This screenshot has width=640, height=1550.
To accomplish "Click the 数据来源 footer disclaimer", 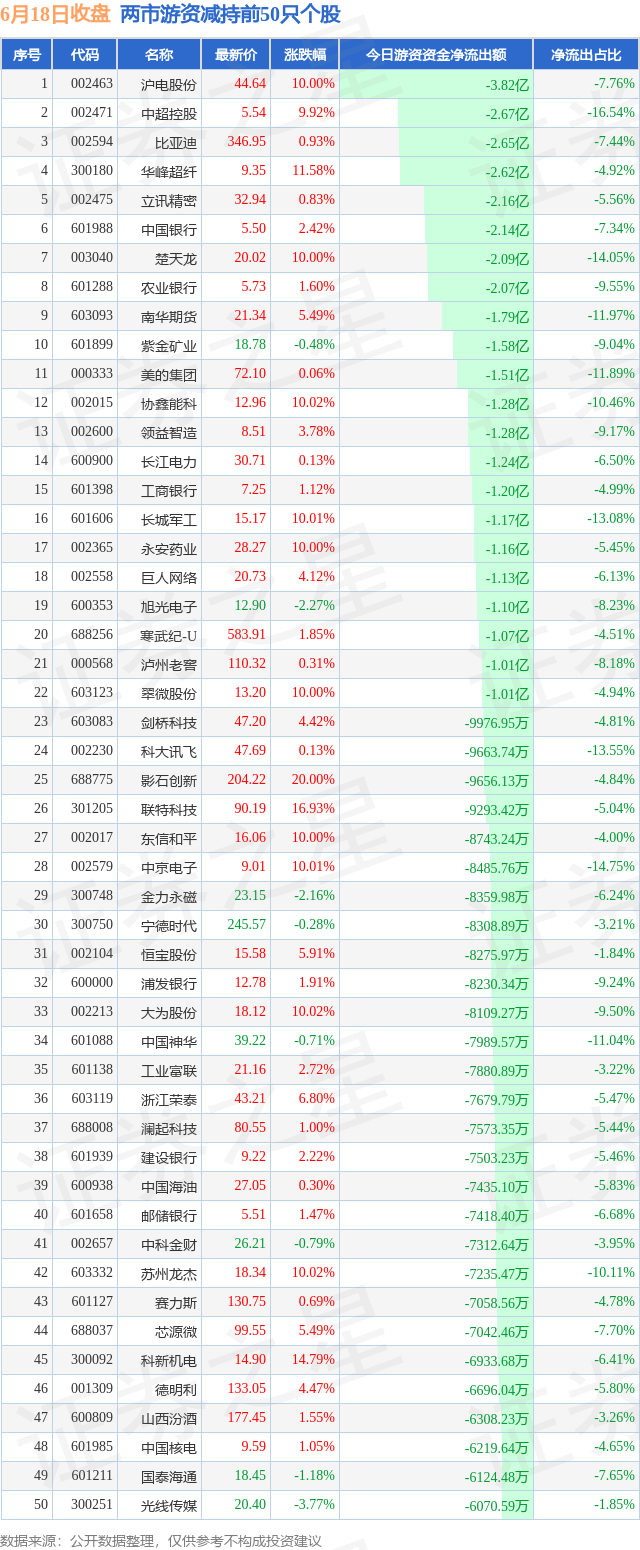I will (161, 1541).
